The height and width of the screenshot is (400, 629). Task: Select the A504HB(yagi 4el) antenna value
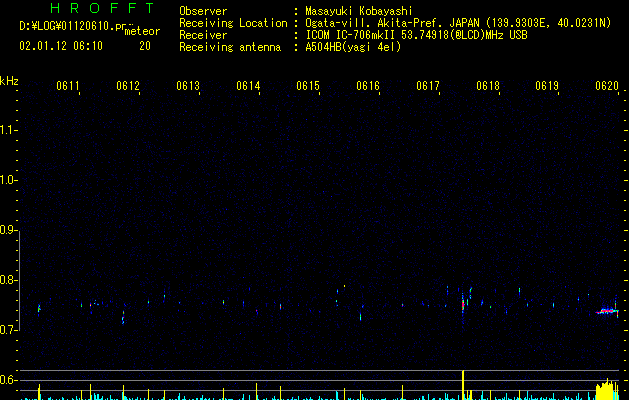point(353,47)
